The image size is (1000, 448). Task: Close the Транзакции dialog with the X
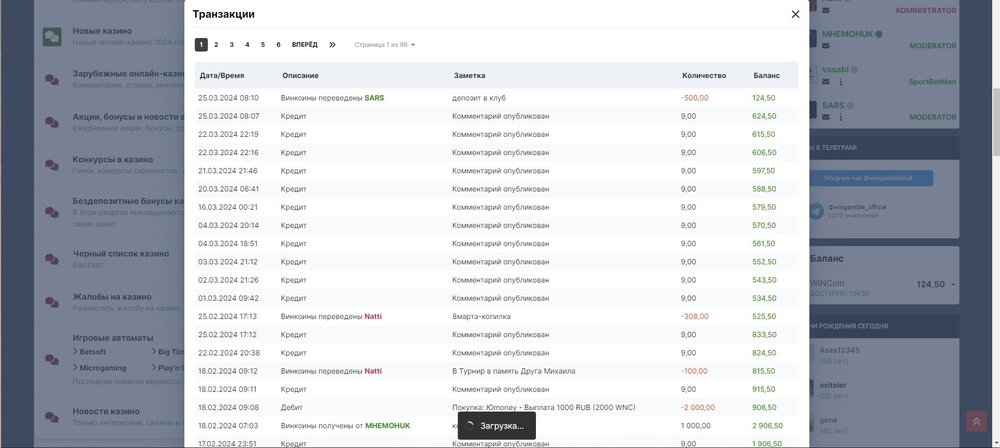click(x=795, y=14)
